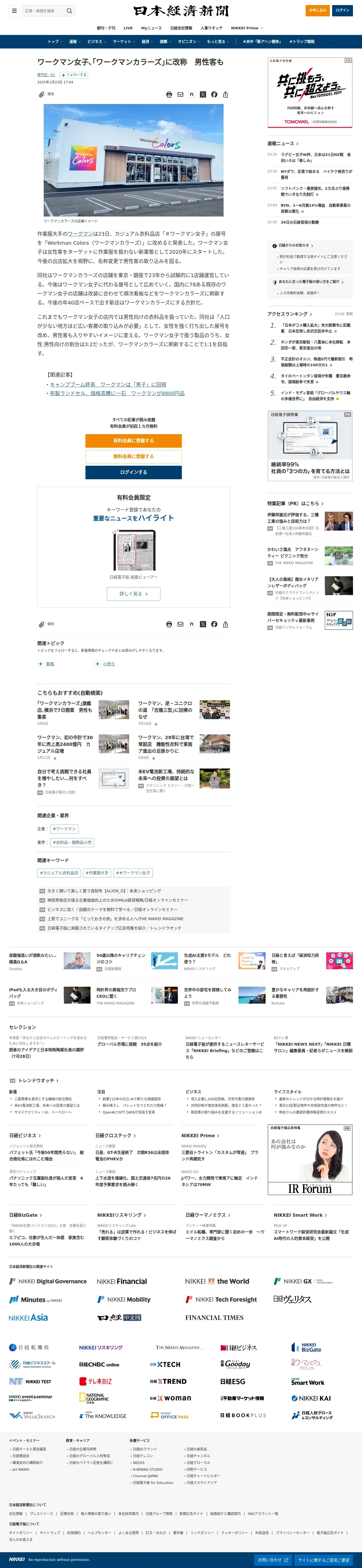Click the サイトに関するご要望 footer button
Screen dimensions: 362x1568
(323, 1560)
